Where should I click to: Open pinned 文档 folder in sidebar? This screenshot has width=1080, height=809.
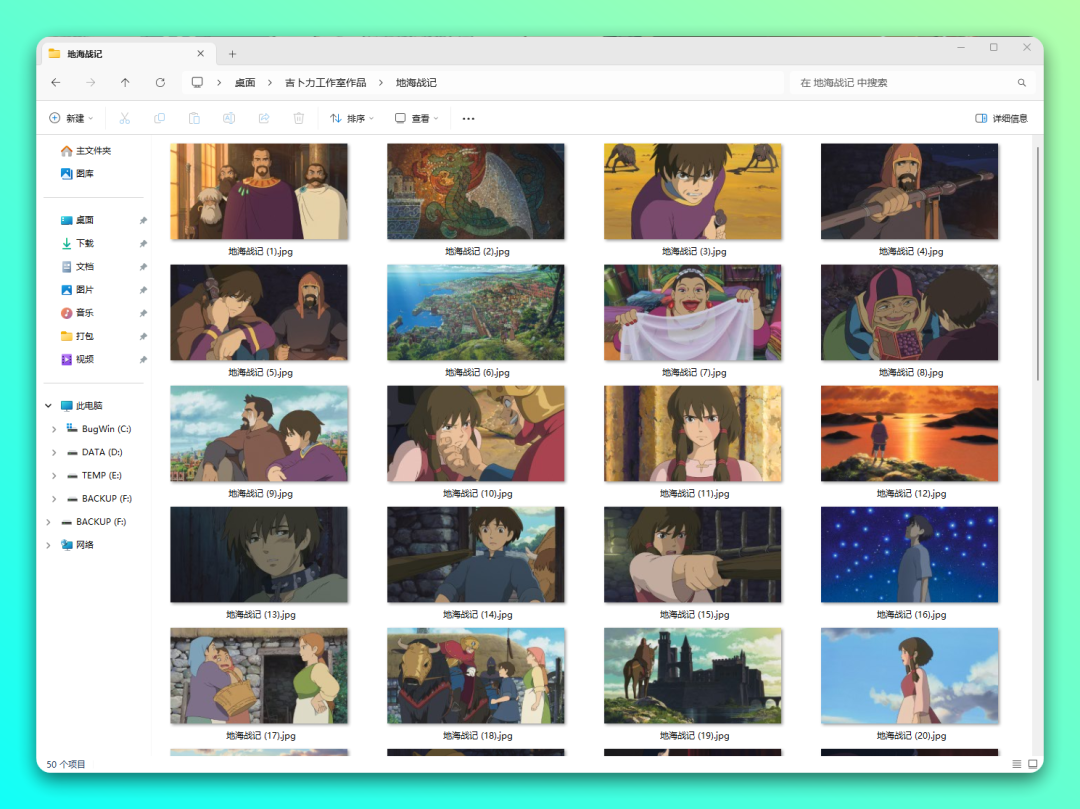coord(77,266)
